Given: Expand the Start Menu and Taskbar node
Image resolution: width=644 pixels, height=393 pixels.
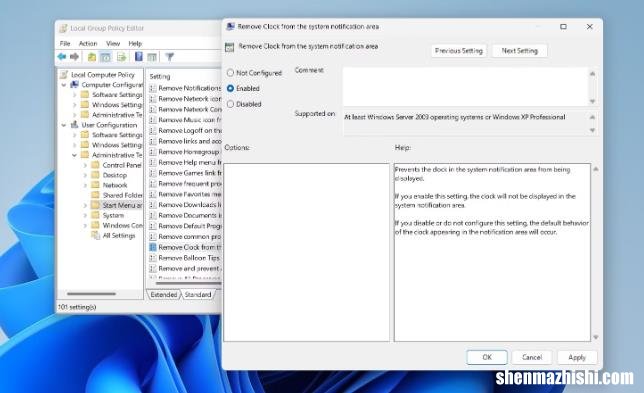Looking at the screenshot, I should [85, 205].
